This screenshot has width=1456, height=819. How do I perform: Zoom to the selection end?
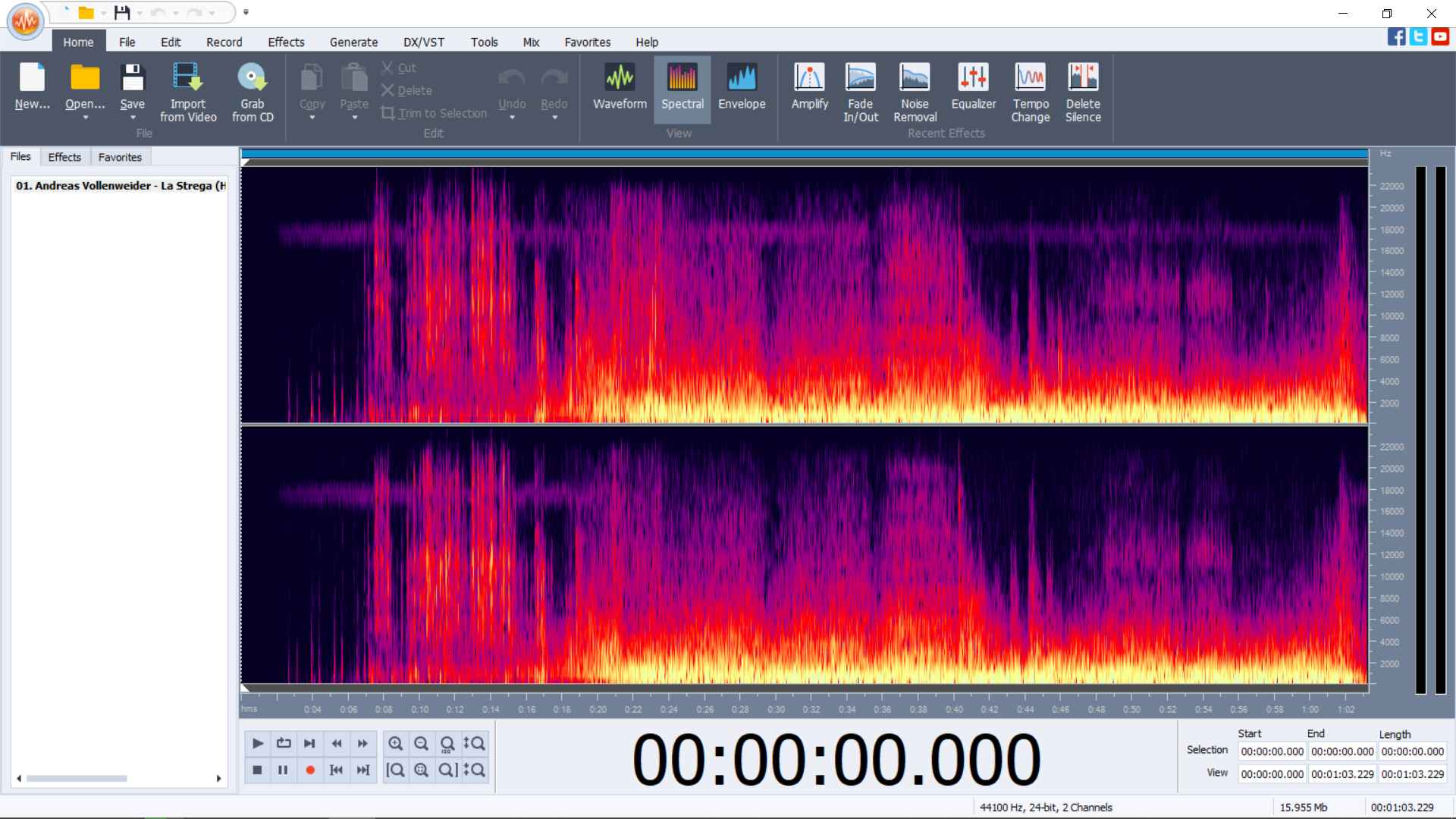coord(447,770)
